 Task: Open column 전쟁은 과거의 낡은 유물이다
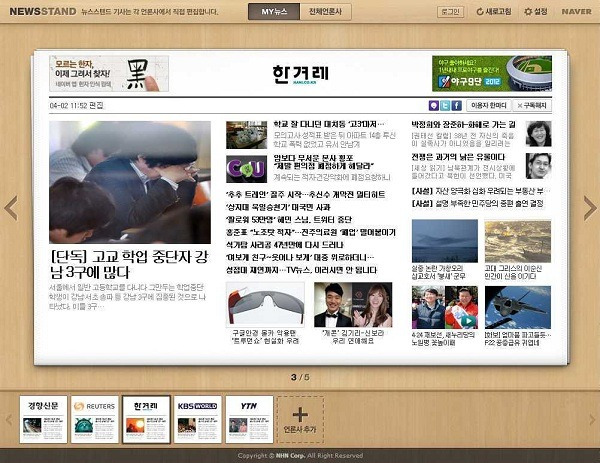click(458, 157)
